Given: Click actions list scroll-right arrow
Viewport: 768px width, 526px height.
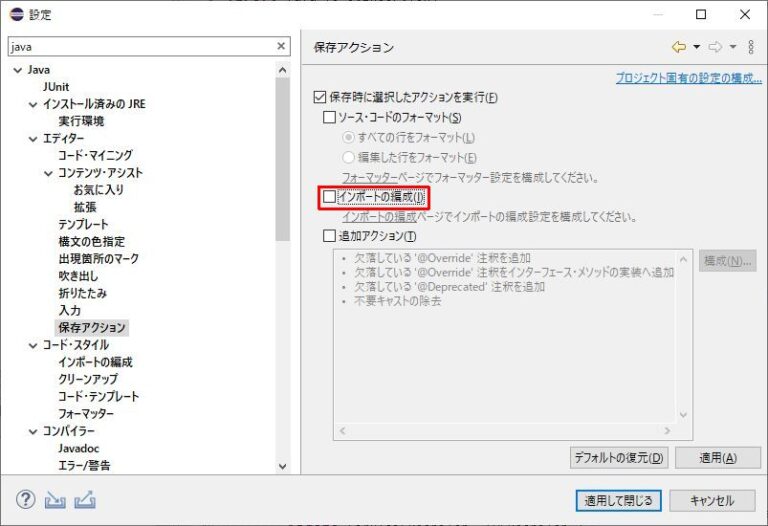Looking at the screenshot, I should (667, 431).
